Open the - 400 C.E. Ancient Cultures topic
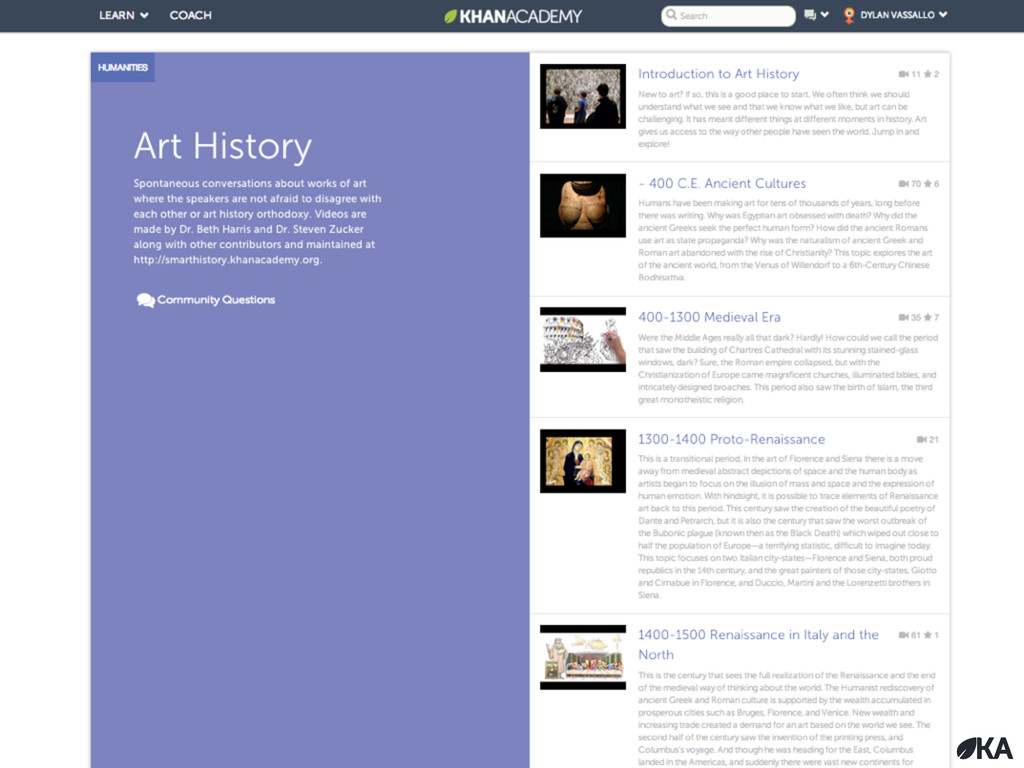 point(722,184)
